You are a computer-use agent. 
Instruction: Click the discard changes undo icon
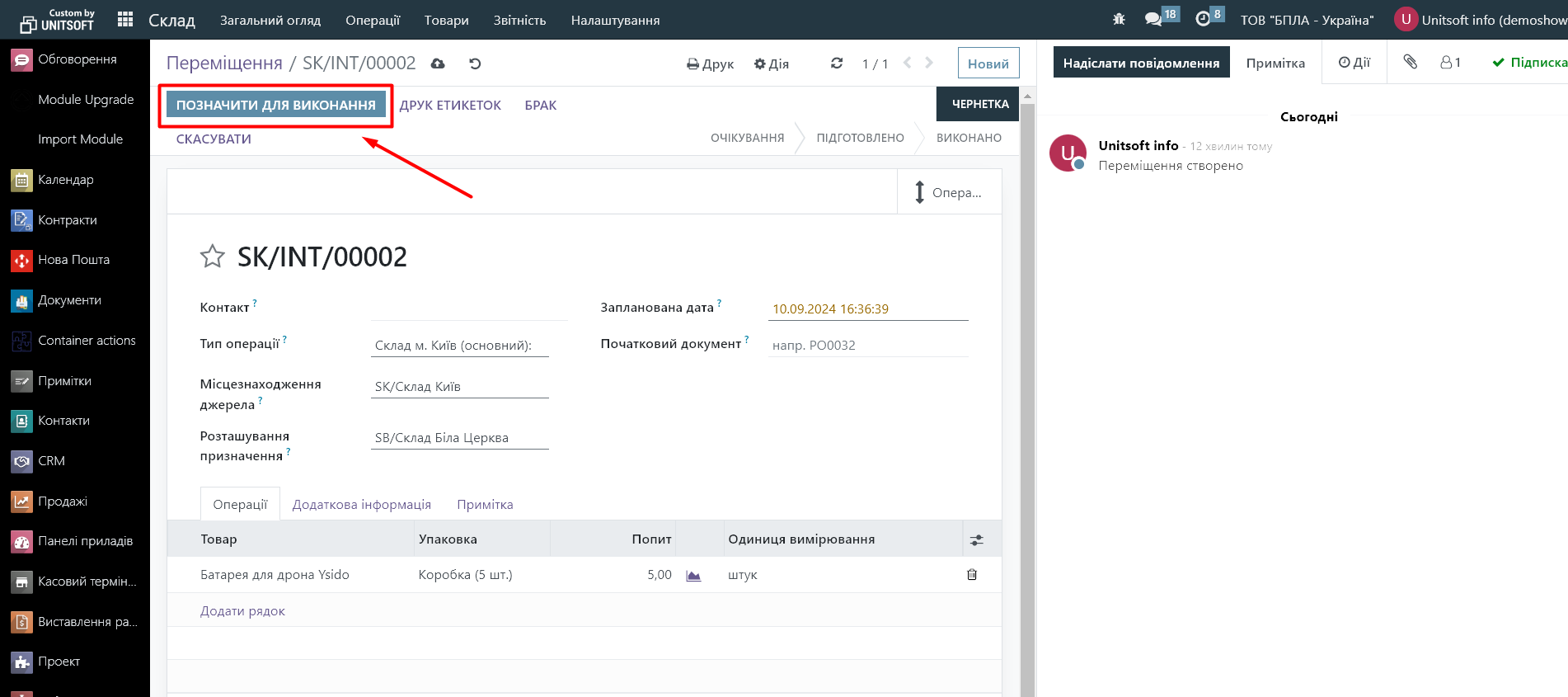click(475, 64)
